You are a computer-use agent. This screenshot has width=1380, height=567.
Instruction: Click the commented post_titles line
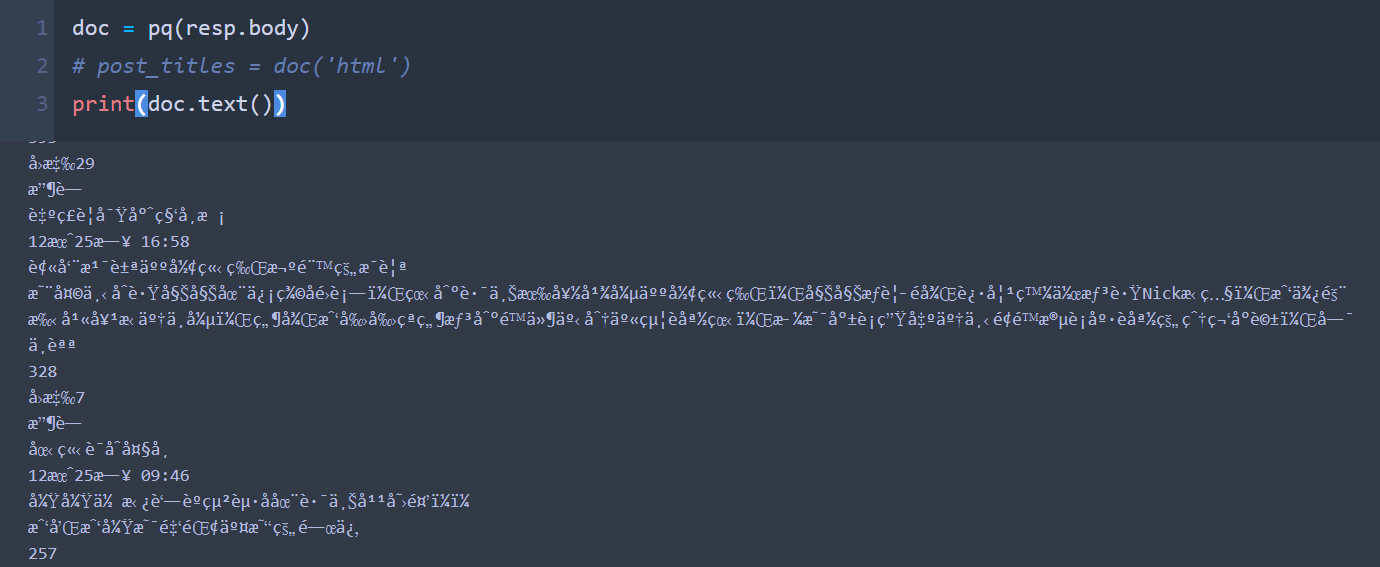(x=242, y=66)
